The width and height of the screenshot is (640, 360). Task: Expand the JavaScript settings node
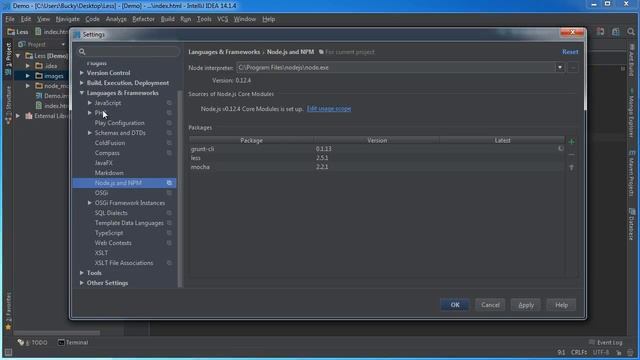[x=90, y=103]
